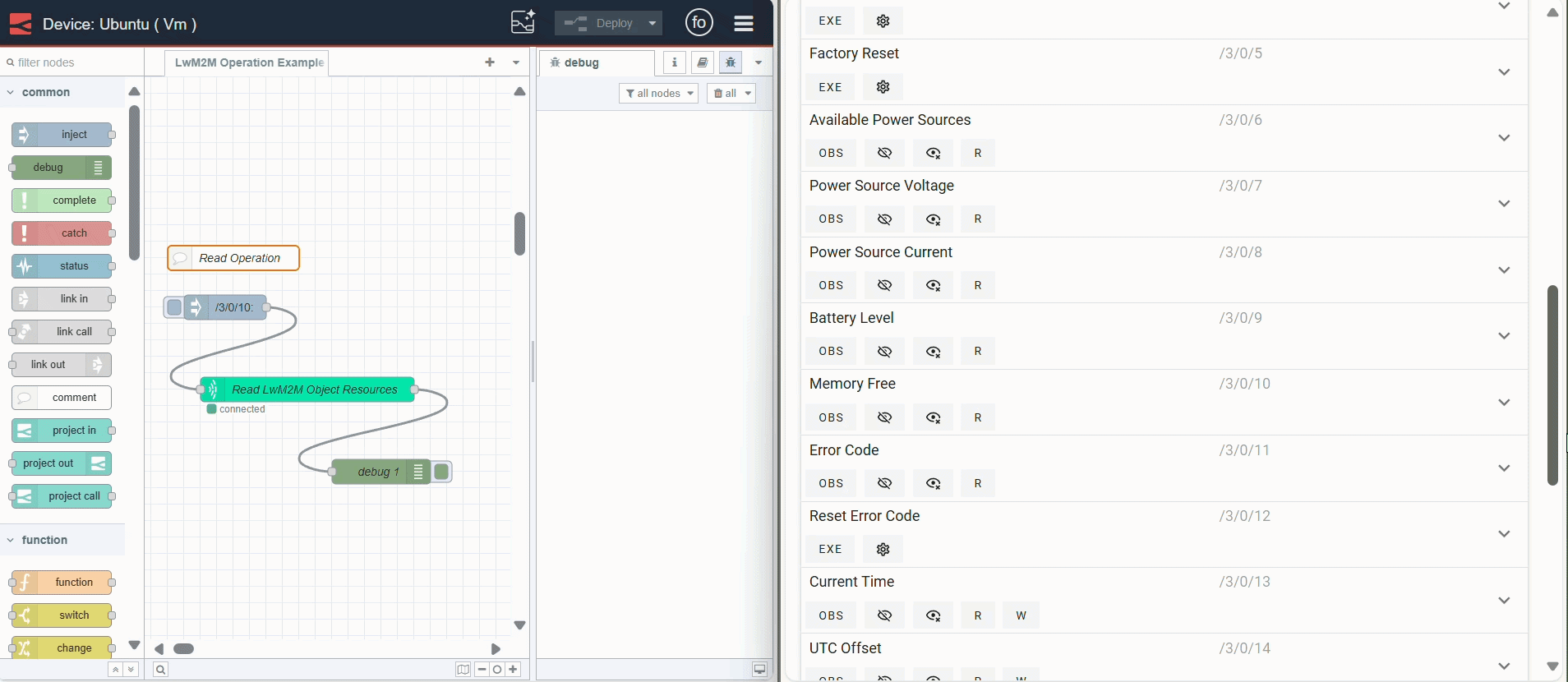The image size is (1568, 682).
Task: Select the complete node in palette
Action: 62,200
